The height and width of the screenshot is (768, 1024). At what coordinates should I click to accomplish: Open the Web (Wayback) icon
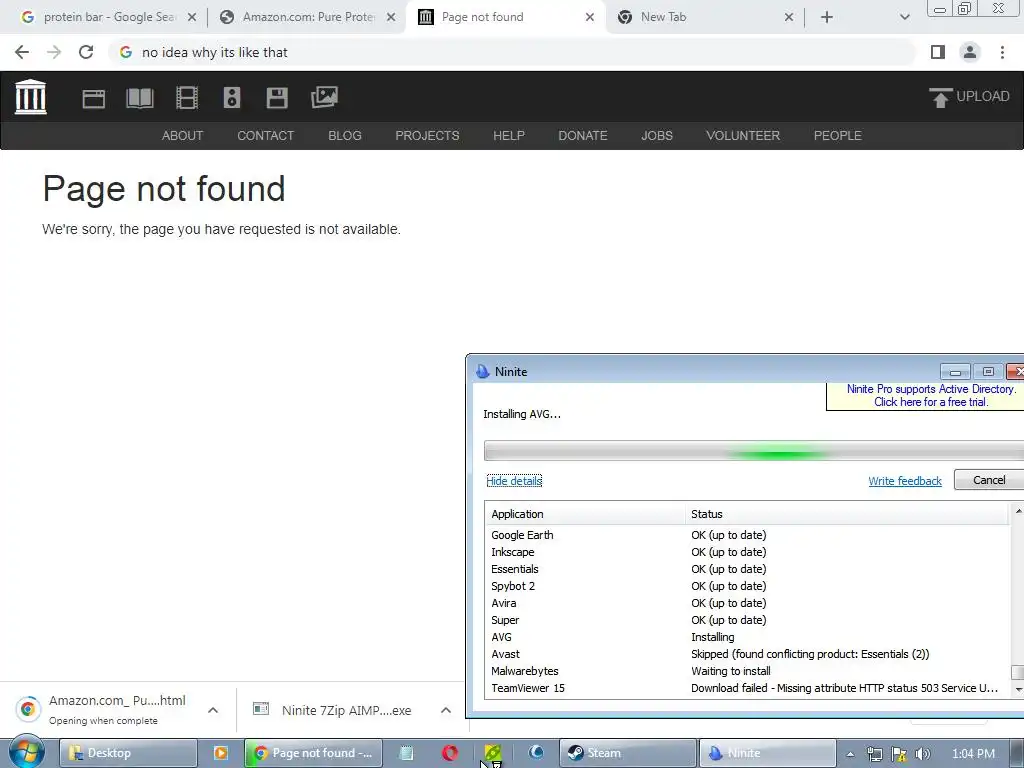click(93, 99)
